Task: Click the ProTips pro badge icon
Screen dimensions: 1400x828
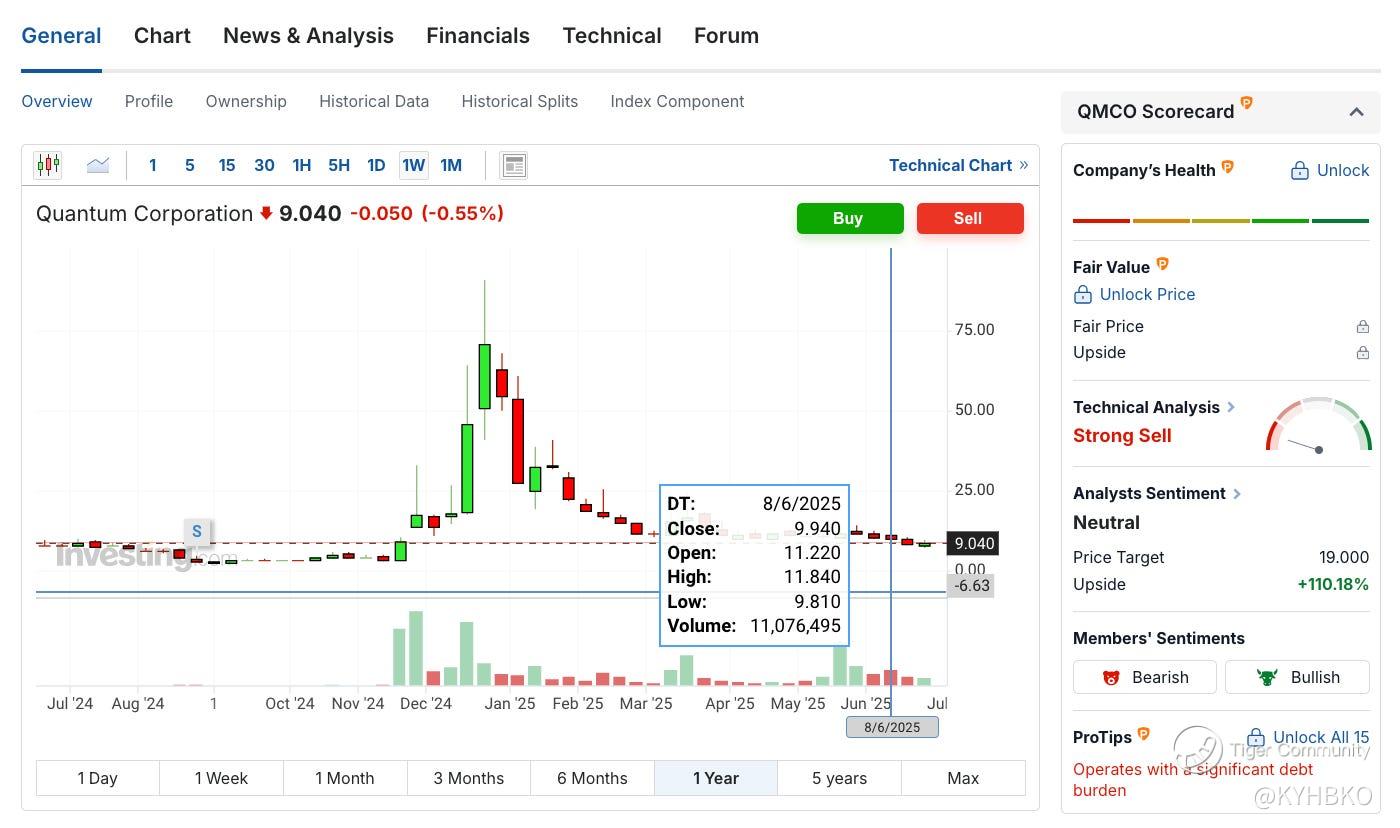Action: click(x=1143, y=734)
